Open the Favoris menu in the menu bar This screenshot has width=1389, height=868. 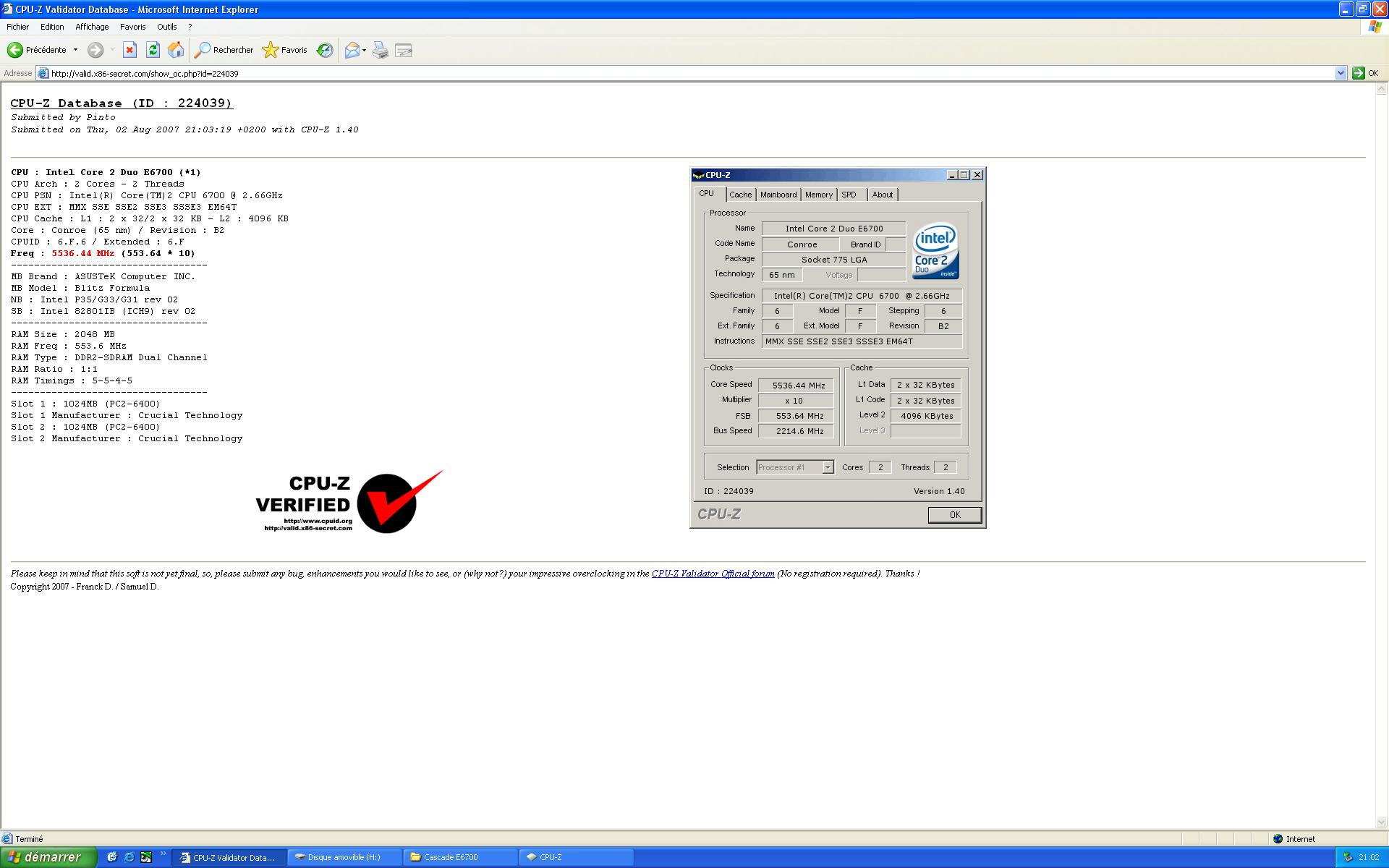pos(132,27)
